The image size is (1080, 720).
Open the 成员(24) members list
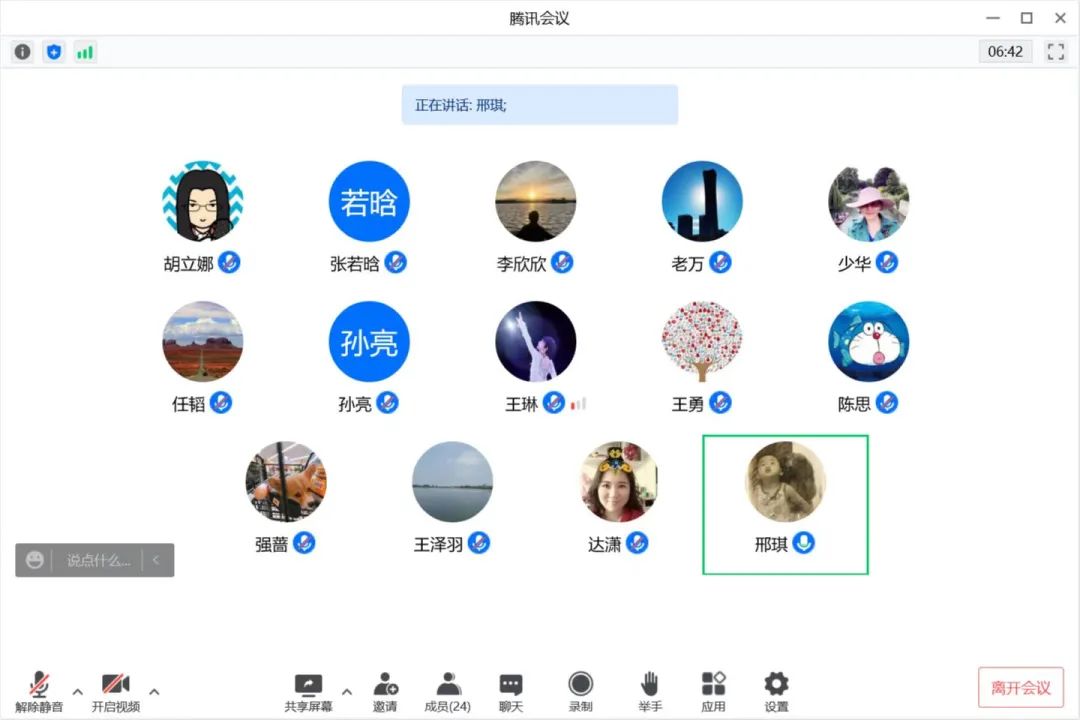(448, 692)
